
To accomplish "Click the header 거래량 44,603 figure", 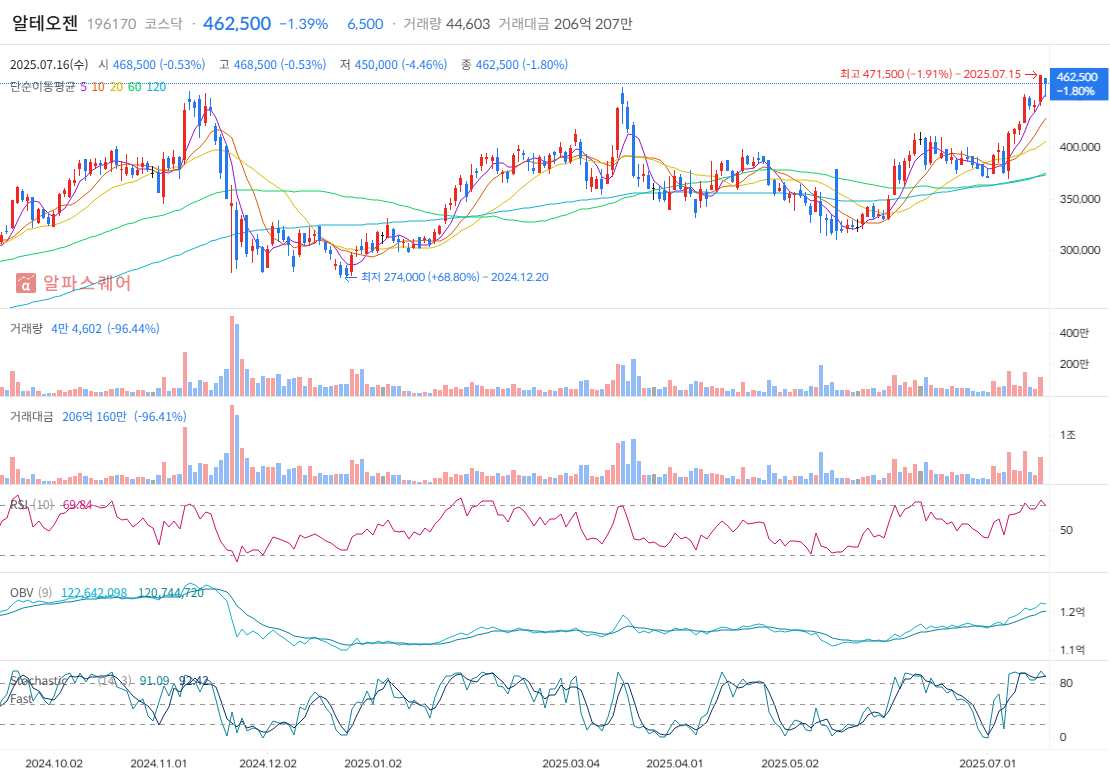I will pyautogui.click(x=447, y=24).
